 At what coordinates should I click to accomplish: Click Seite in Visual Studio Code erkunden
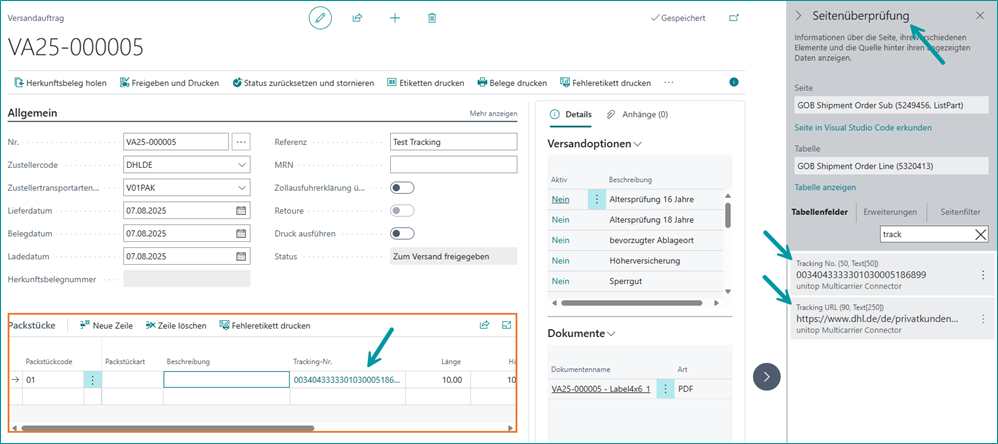point(863,127)
